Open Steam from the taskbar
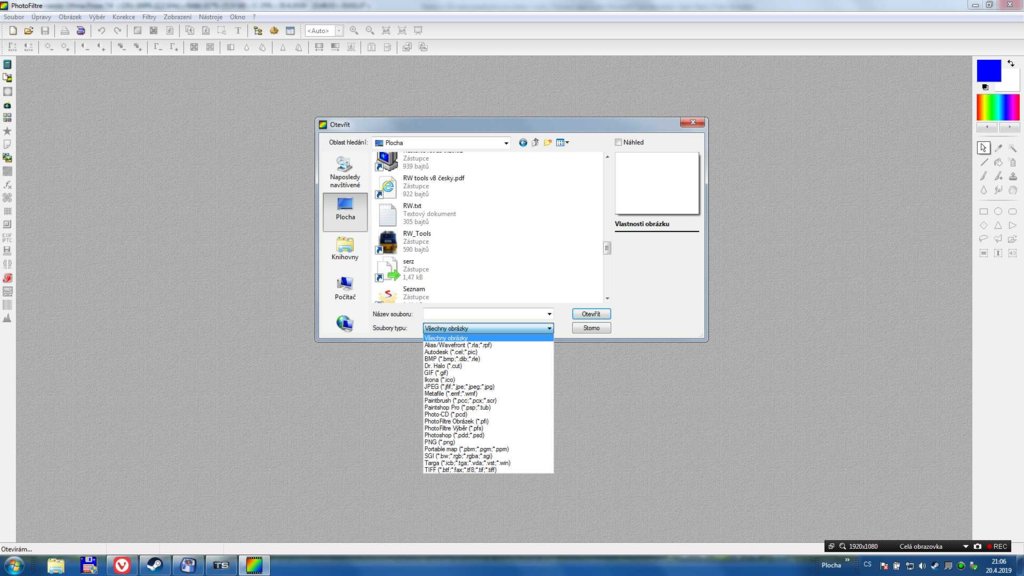1024x576 pixels. [155, 565]
